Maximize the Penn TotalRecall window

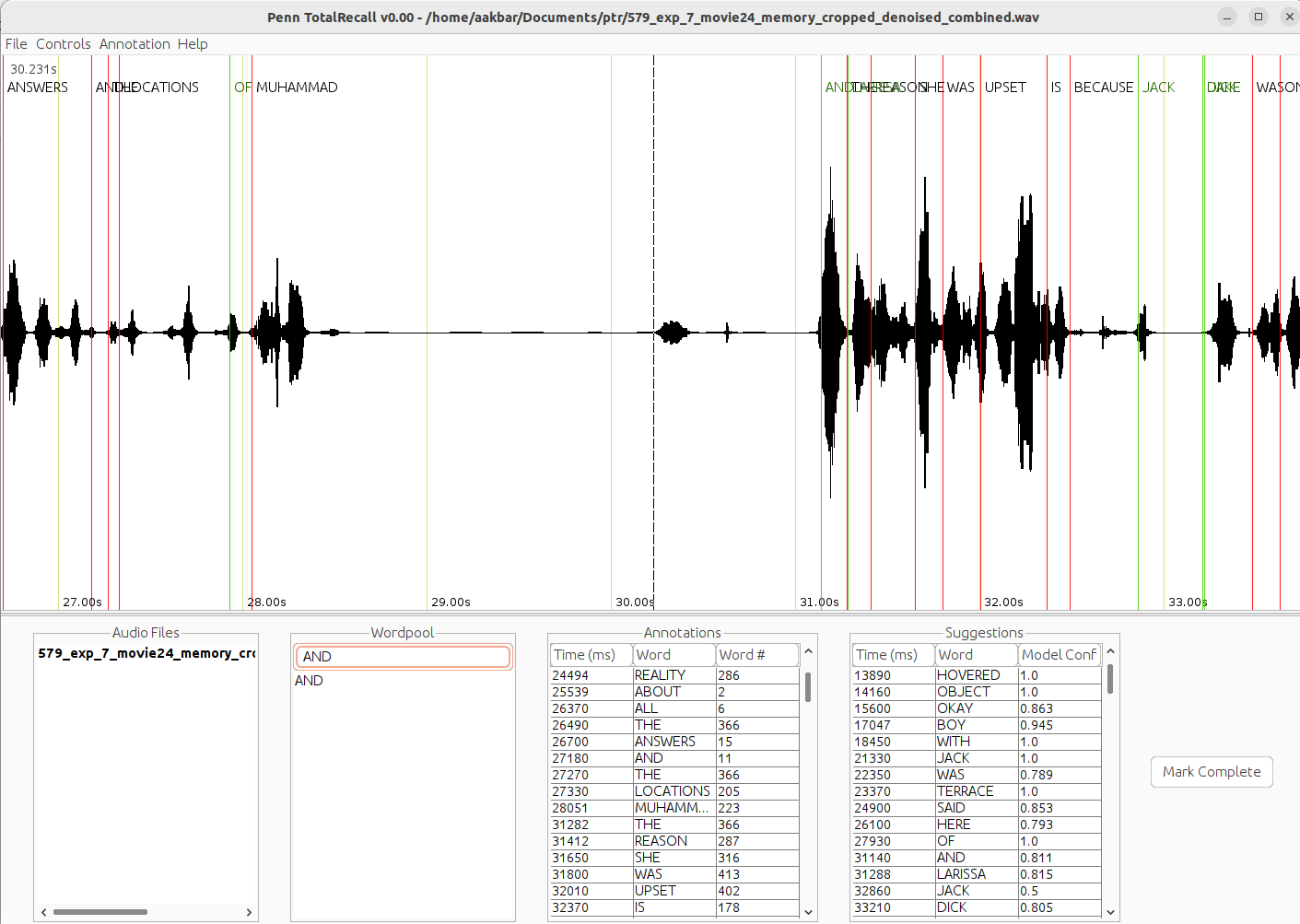pos(1259,17)
